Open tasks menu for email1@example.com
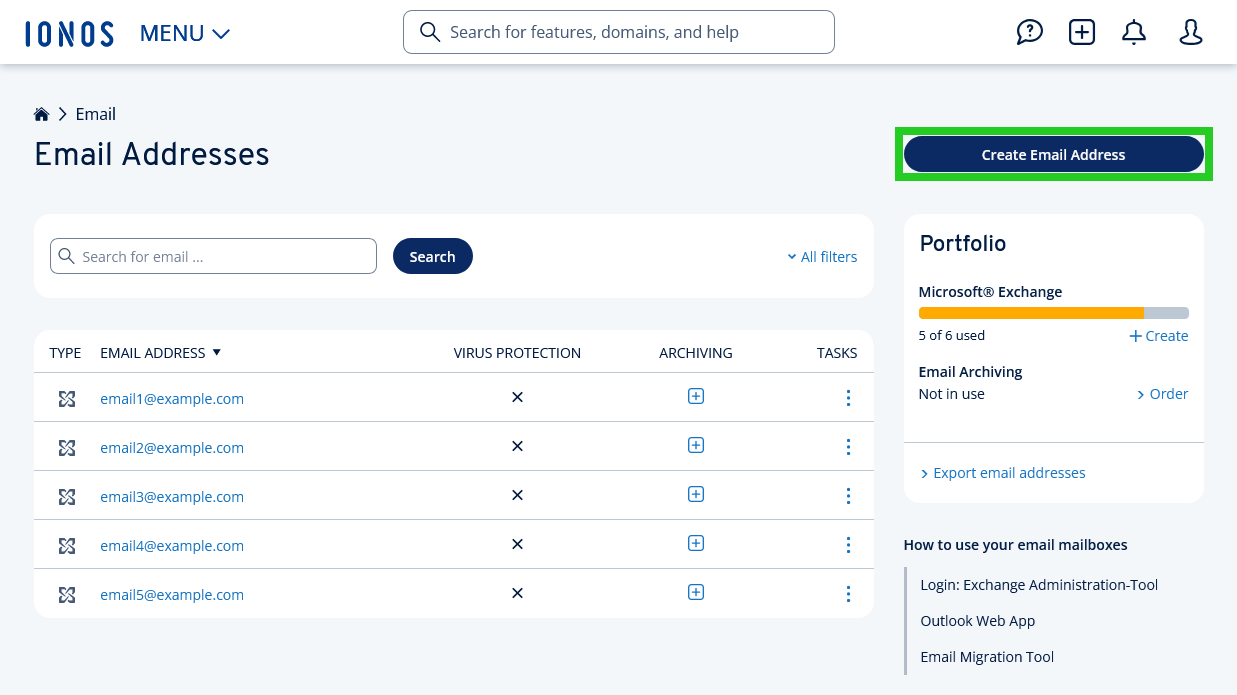 coord(848,398)
